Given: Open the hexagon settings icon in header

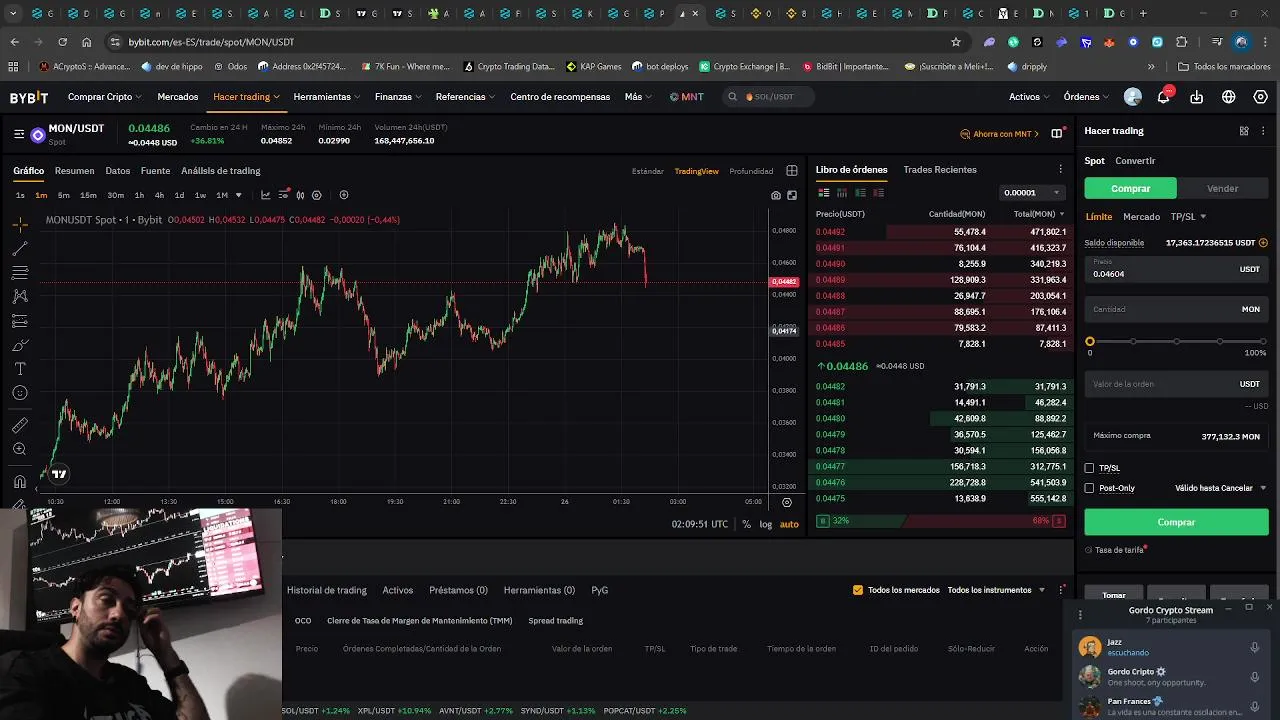Looking at the screenshot, I should 1261,97.
